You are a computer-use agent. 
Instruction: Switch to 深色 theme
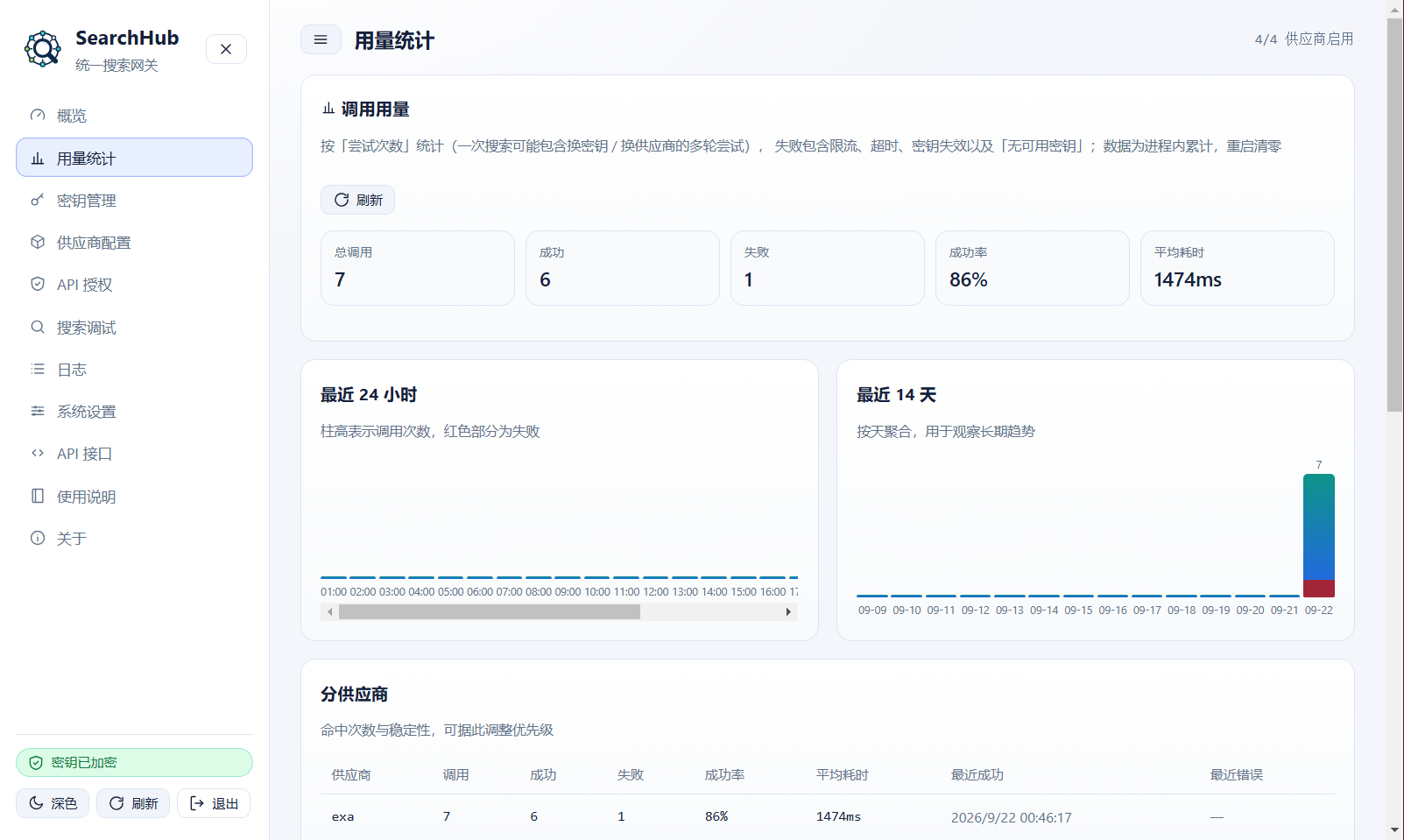tap(53, 803)
